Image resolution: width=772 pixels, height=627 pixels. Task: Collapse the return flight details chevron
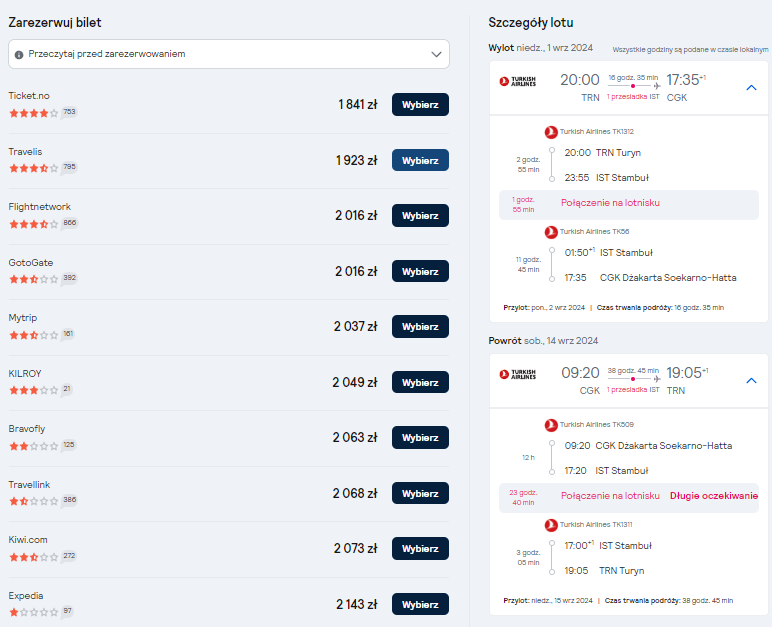pos(751,381)
